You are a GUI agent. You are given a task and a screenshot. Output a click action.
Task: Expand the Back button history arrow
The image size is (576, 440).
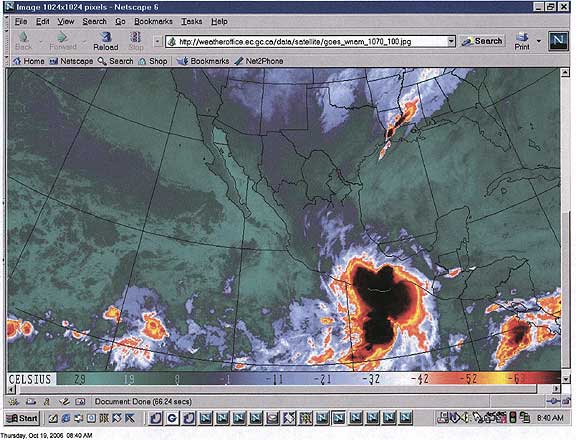point(41,41)
